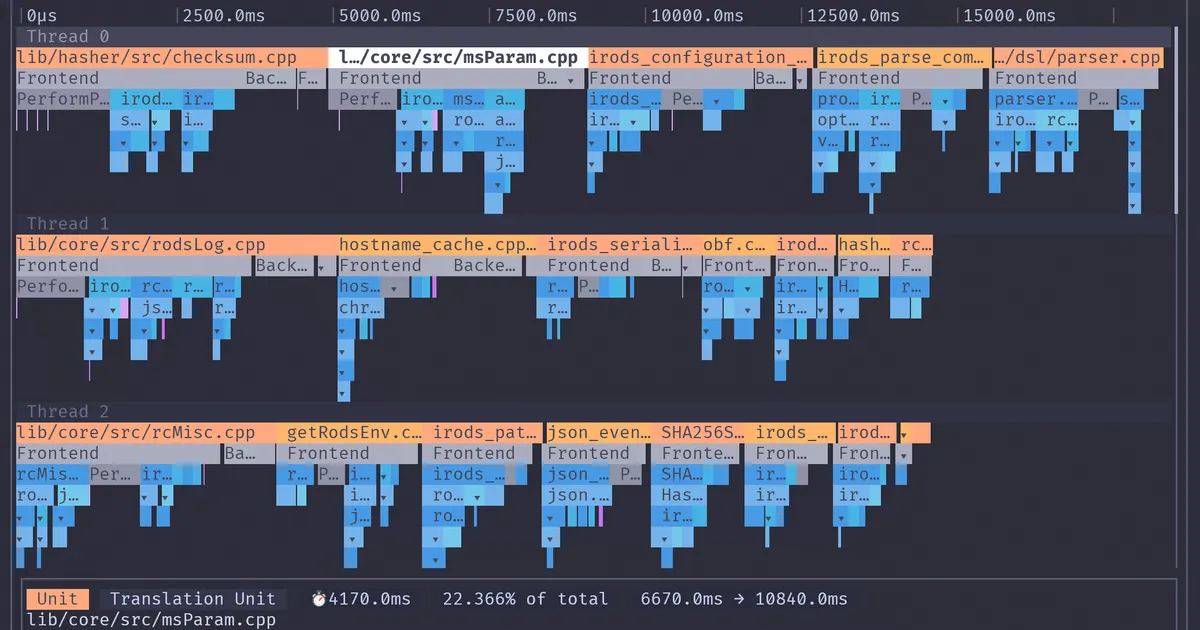Expand the orange ▾ block ending Thread 2
Viewport: 1200px width, 630px height.
[916, 433]
